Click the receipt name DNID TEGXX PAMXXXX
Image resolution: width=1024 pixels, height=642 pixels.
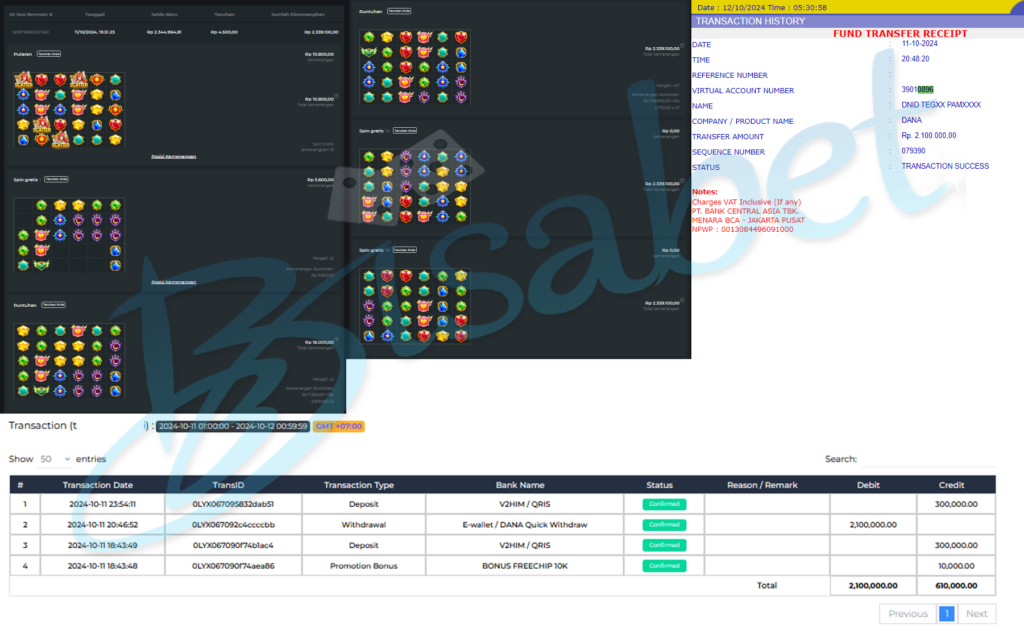[x=941, y=105]
